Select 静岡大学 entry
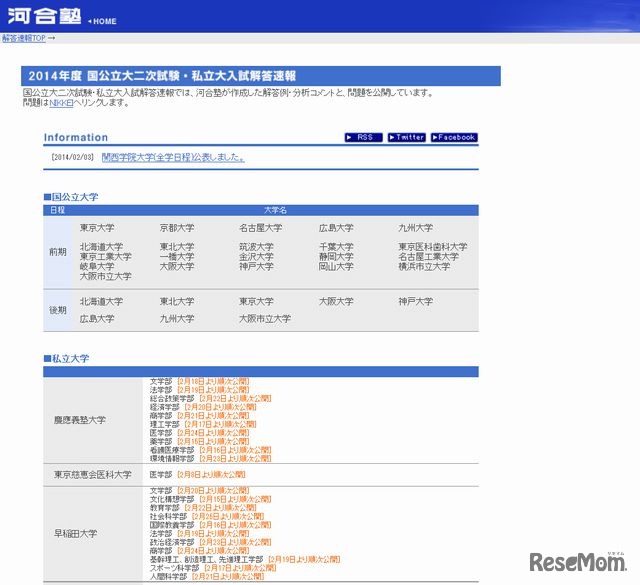 point(336,256)
